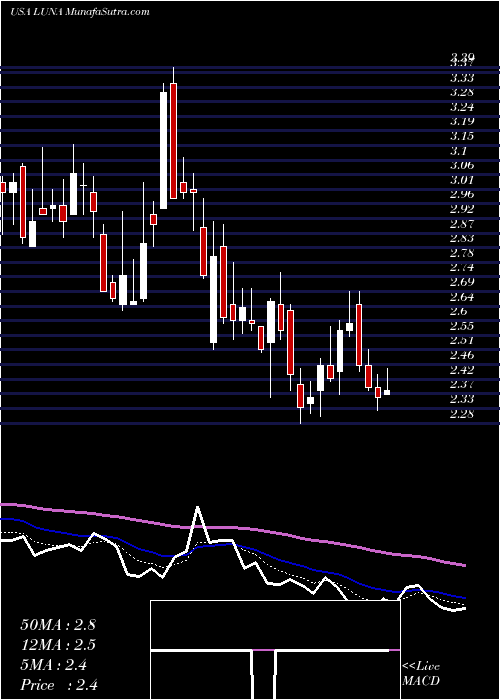
Task: Select the 3.01 price axis label
Action: (x=462, y=180)
